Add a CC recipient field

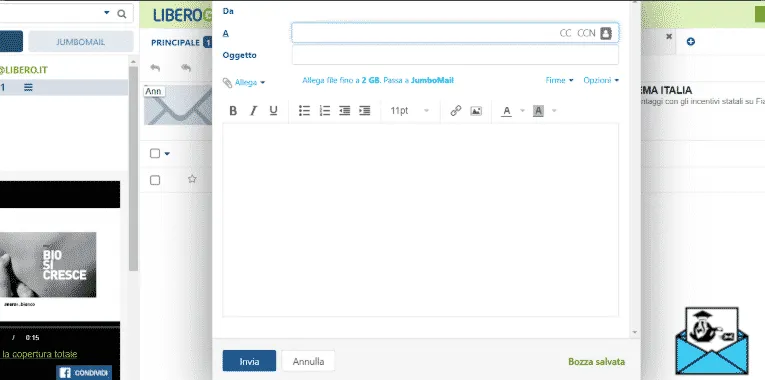(565, 33)
